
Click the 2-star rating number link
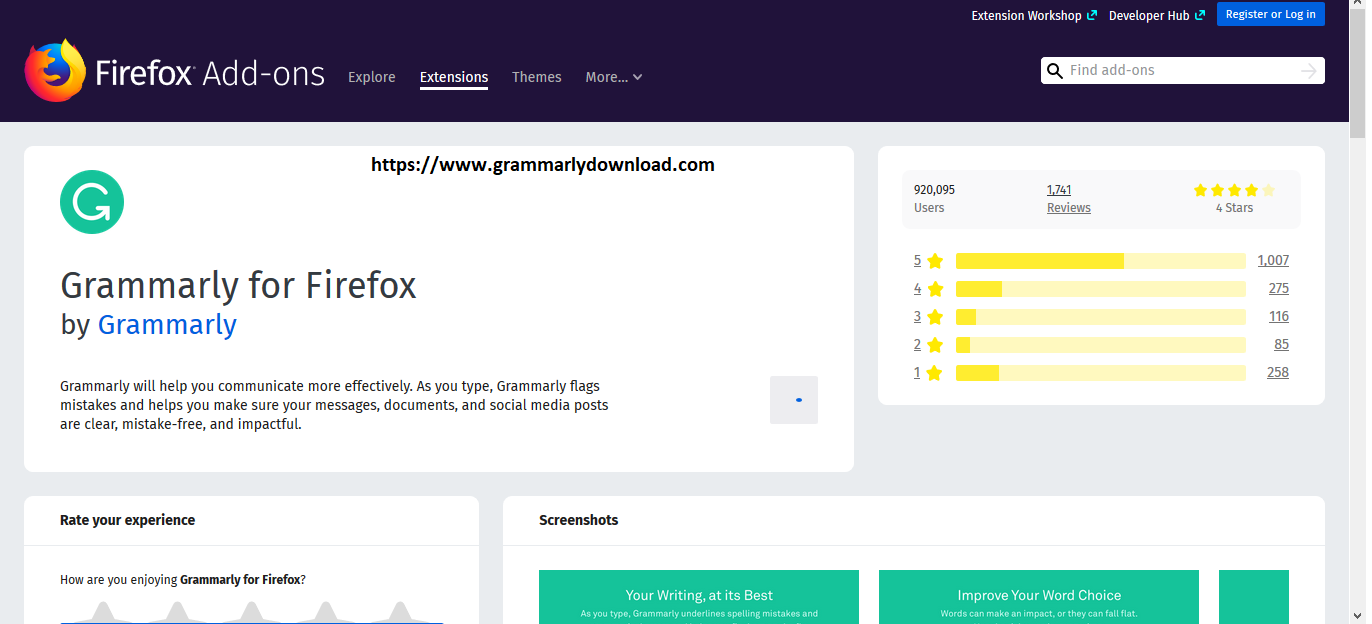[x=917, y=345]
